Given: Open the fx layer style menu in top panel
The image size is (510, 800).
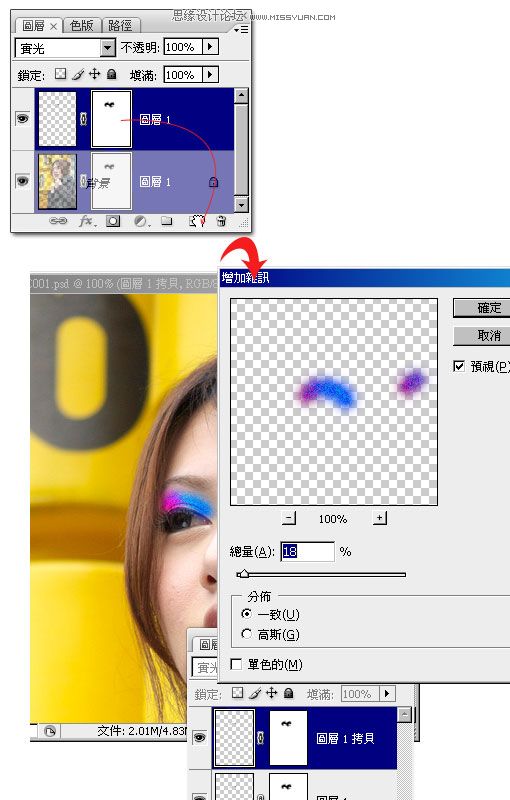Looking at the screenshot, I should click(x=87, y=221).
